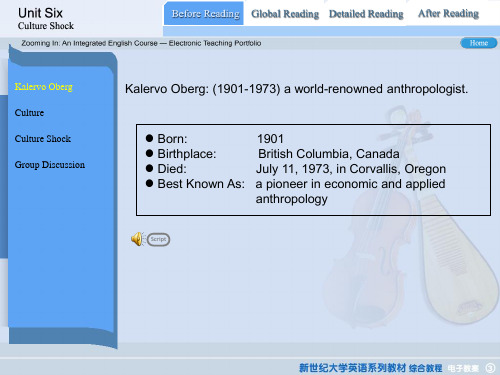Open Culture Shock in the sidebar
The height and width of the screenshot is (375, 500).
(x=43, y=139)
